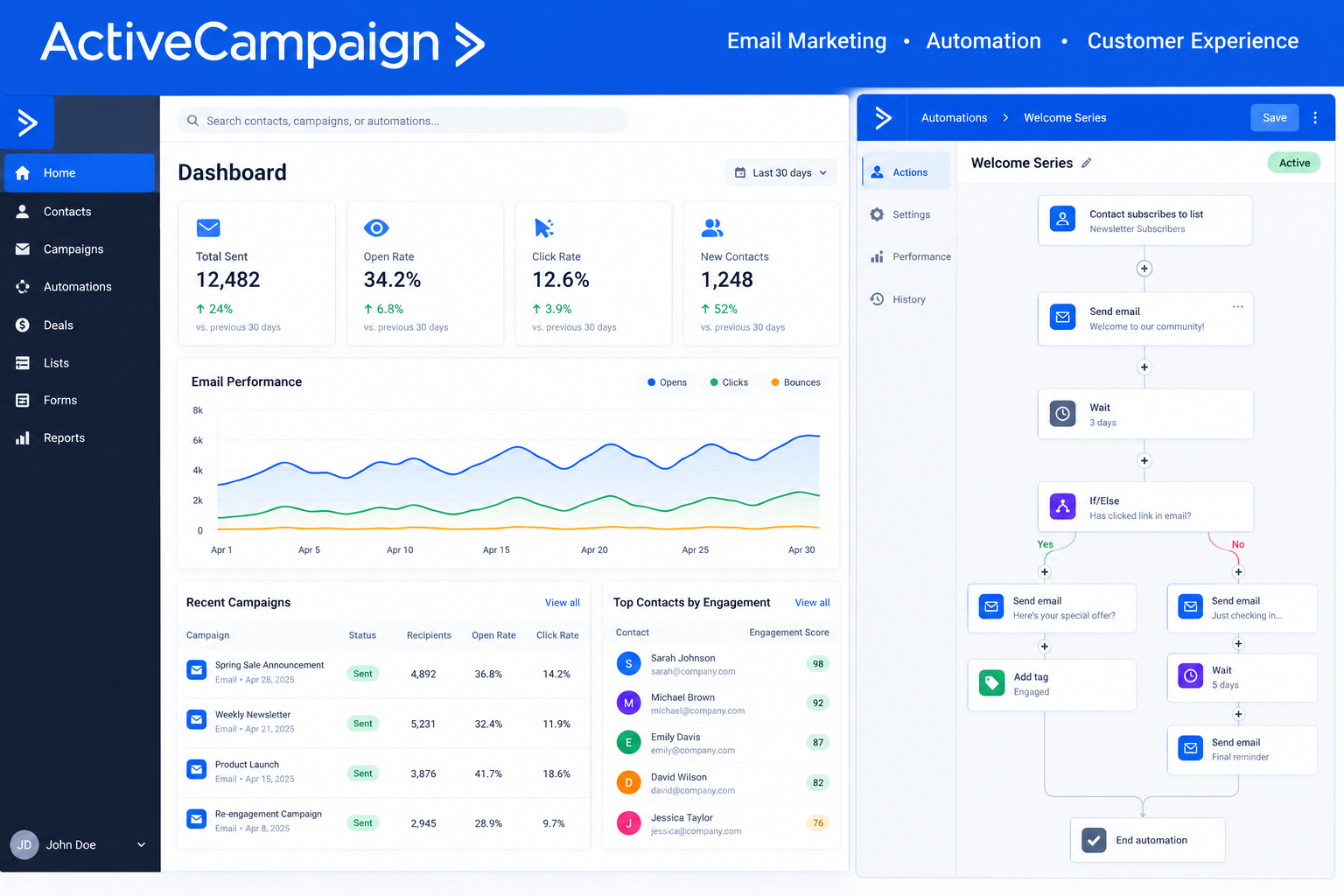Click the If/Else branch icon in the workflow
Screen dimensions: 1344x896
tap(1062, 506)
